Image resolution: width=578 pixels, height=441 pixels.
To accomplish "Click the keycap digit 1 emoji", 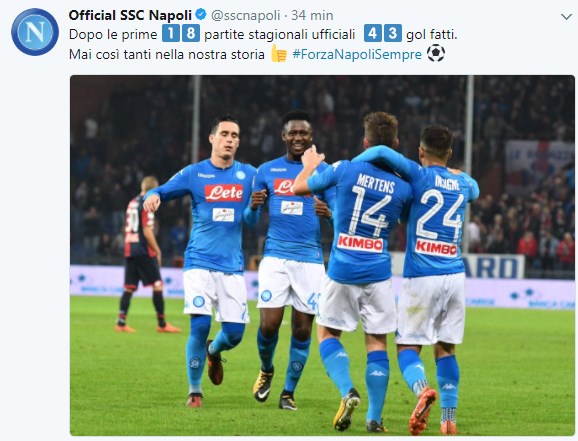I will 171,33.
